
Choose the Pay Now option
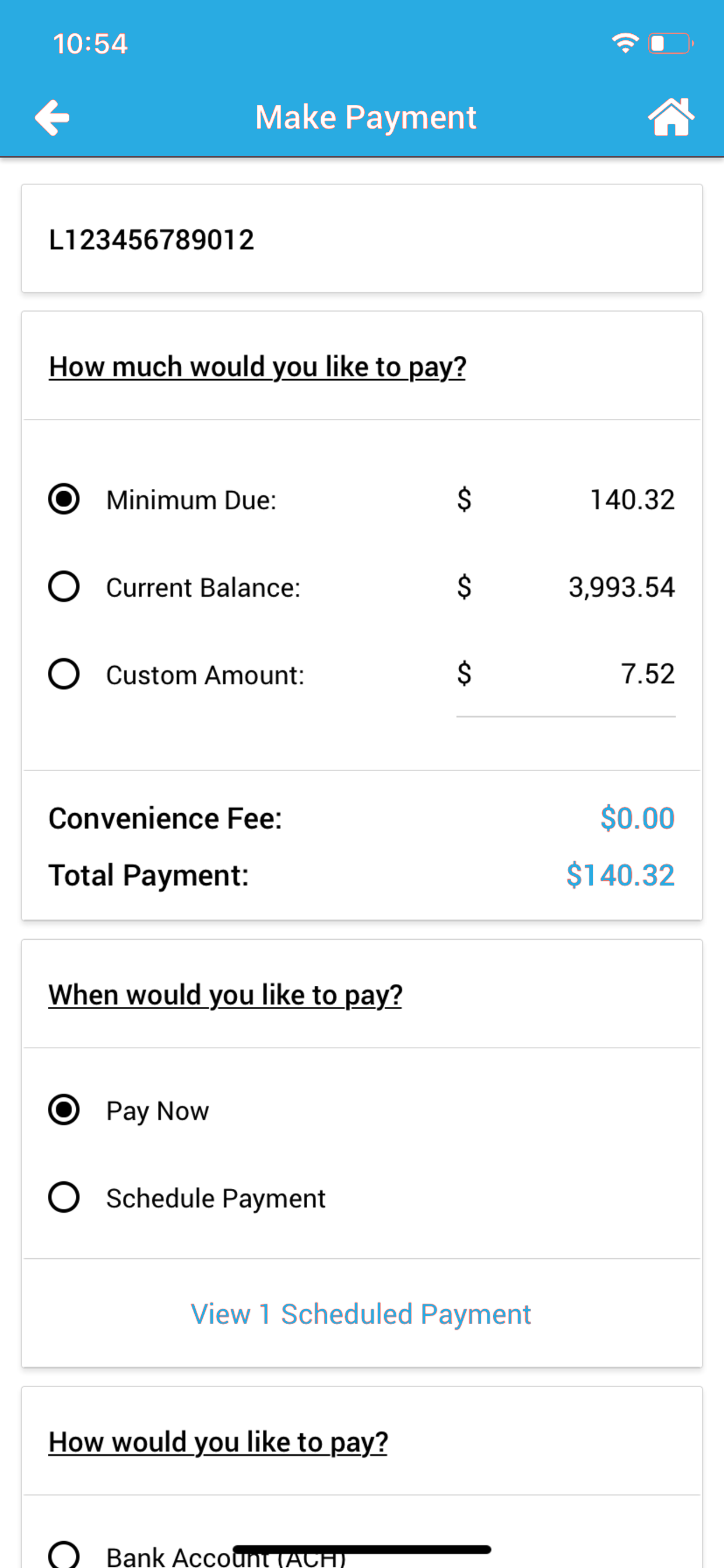[x=64, y=1109]
